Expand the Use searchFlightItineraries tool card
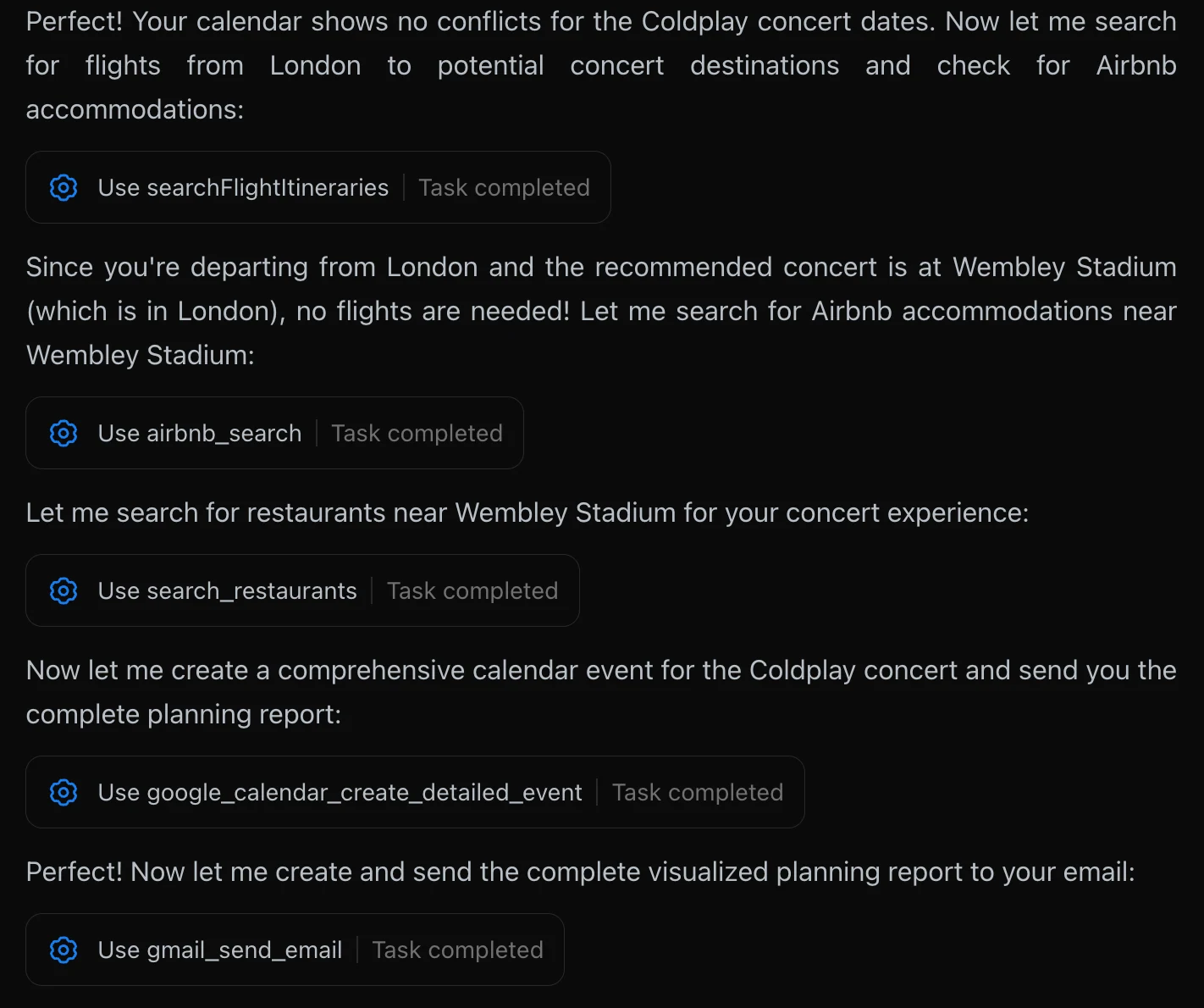Screen dimensions: 1204x1008 318,187
